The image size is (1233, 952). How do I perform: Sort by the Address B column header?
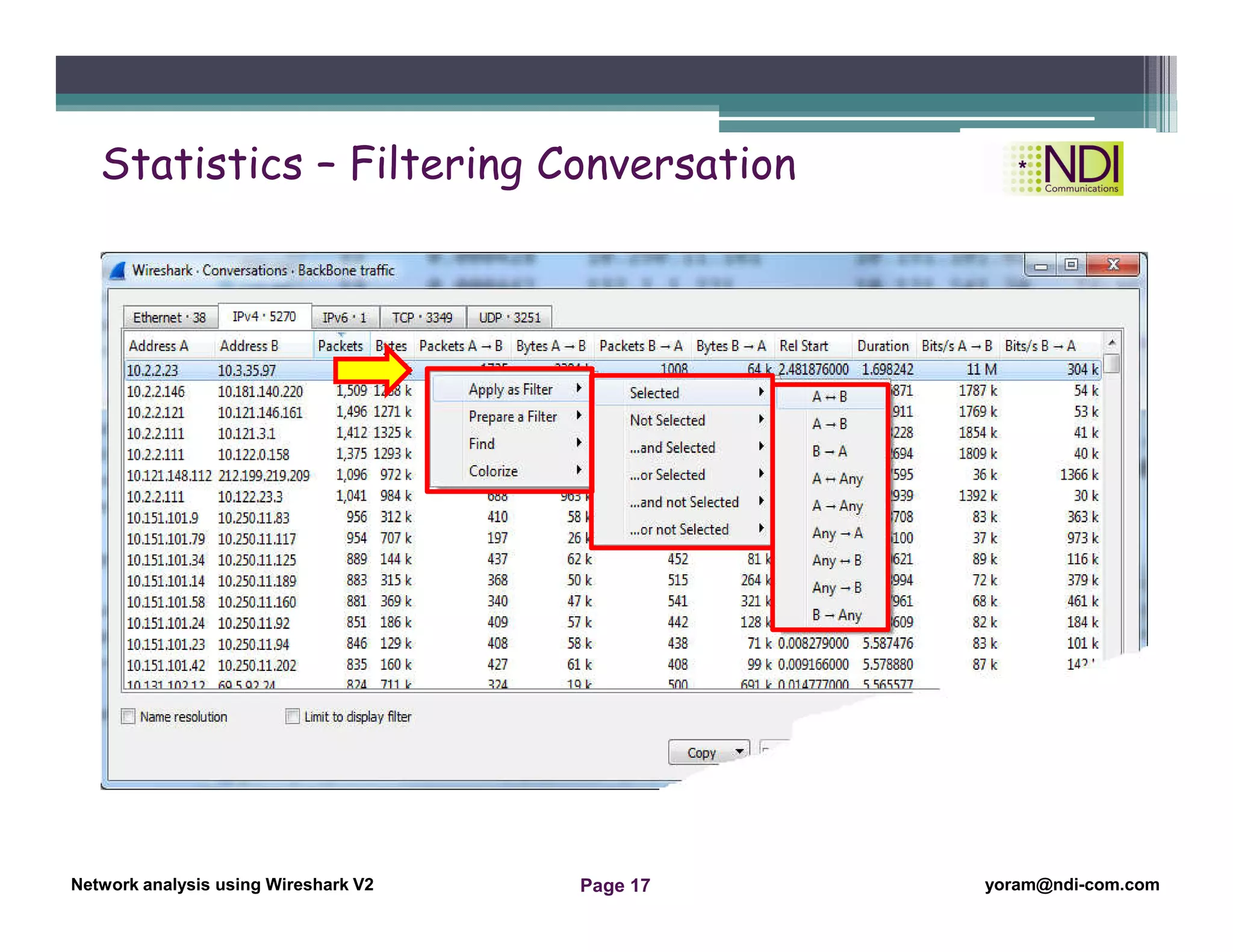264,346
